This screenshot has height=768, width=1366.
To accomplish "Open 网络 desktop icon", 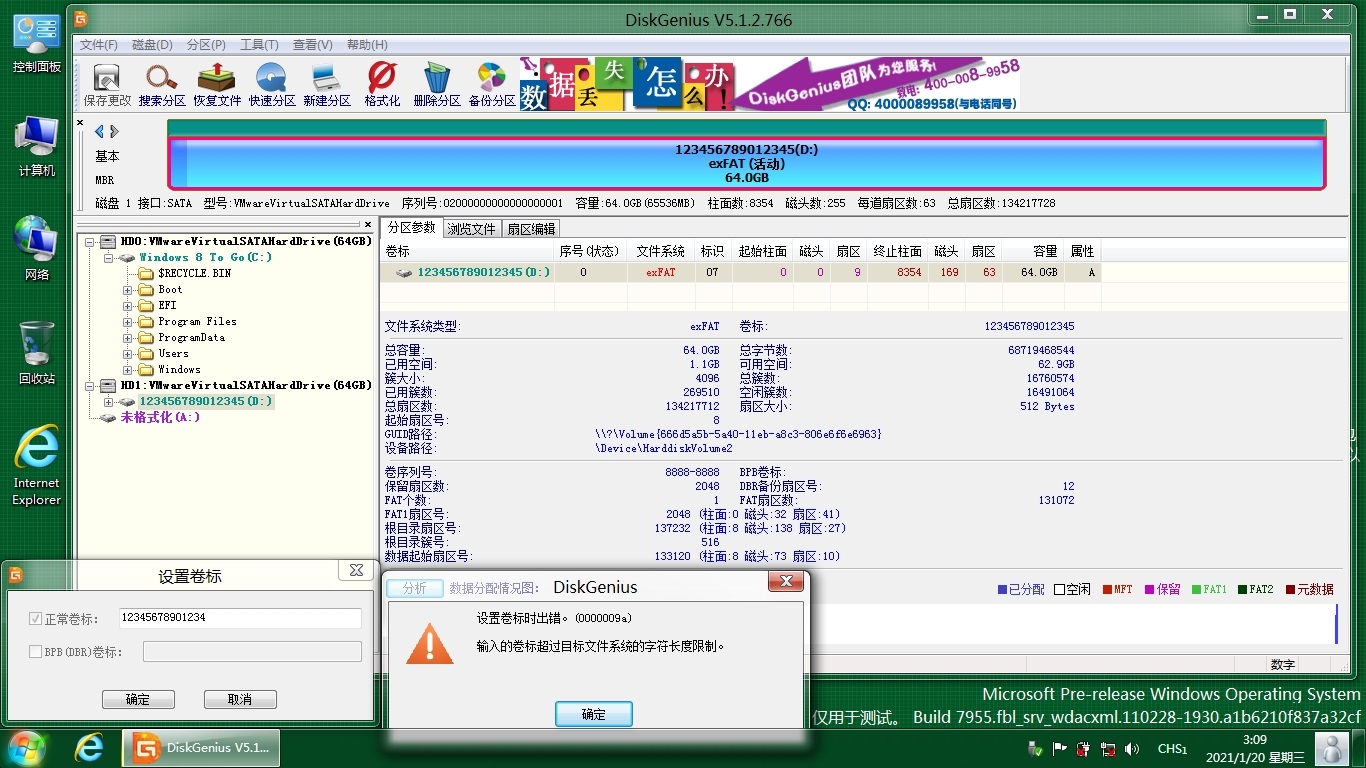I will click(x=37, y=249).
